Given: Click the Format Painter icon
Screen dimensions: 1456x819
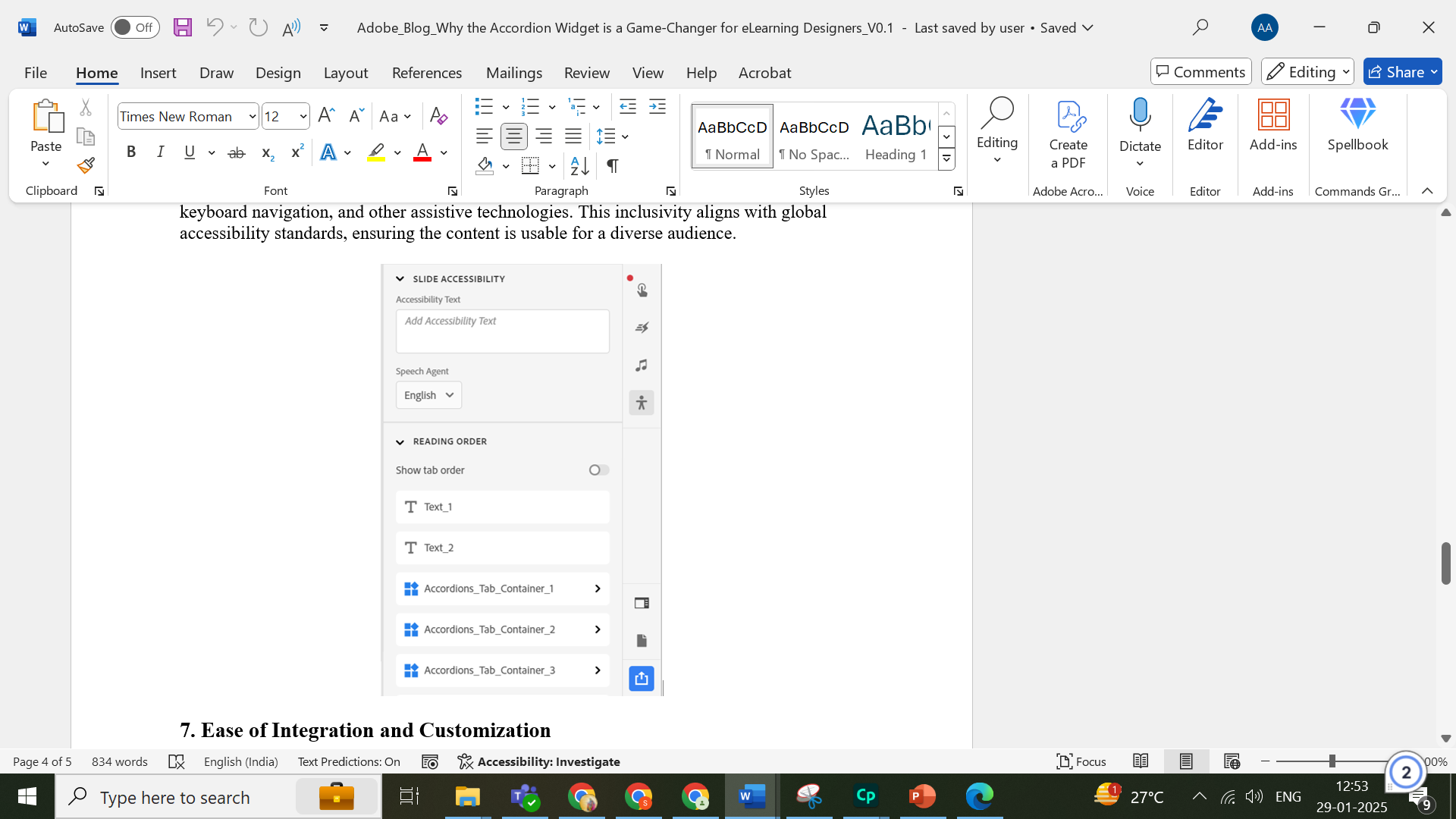Looking at the screenshot, I should point(86,165).
